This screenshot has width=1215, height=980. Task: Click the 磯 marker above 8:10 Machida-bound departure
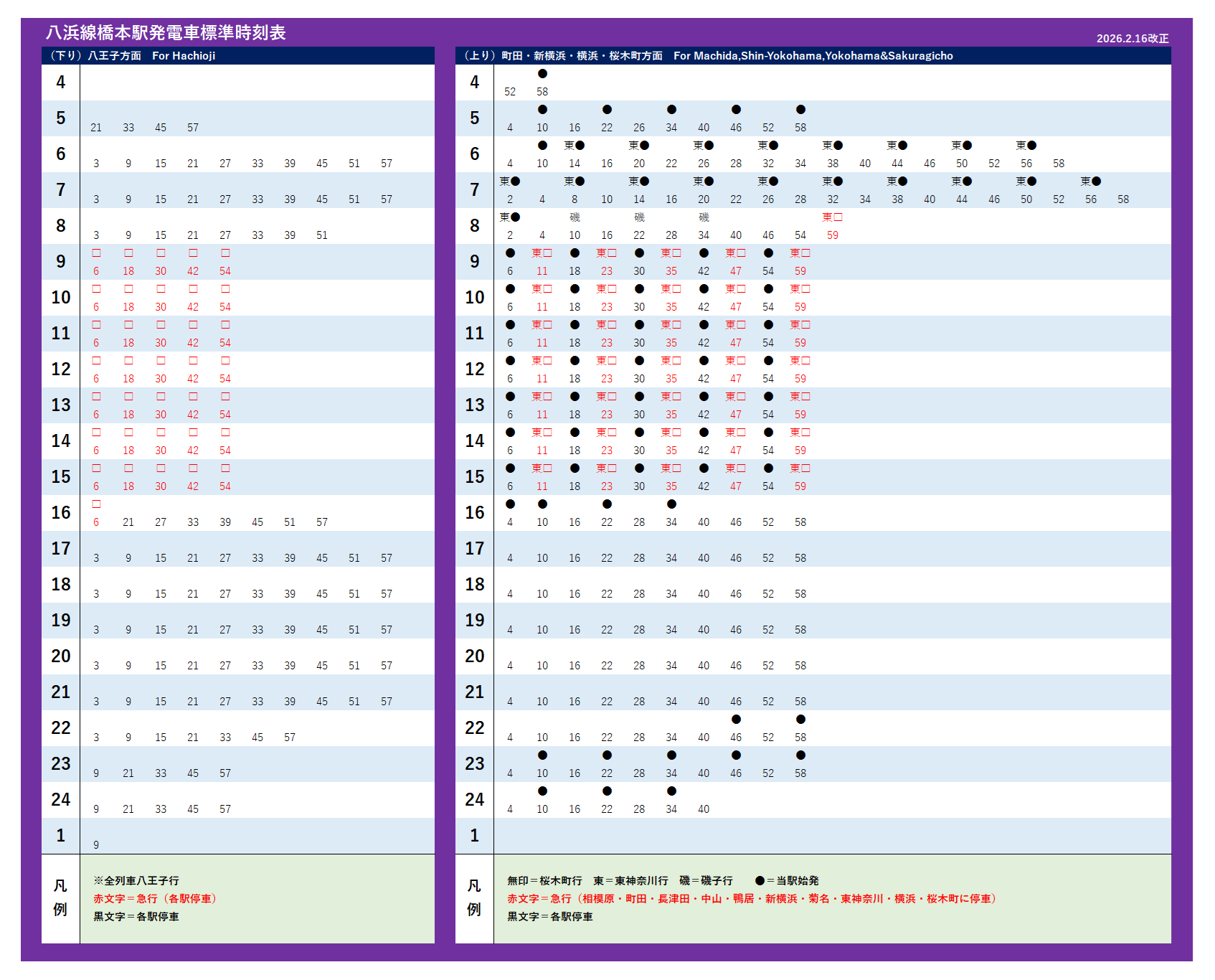pos(575,217)
